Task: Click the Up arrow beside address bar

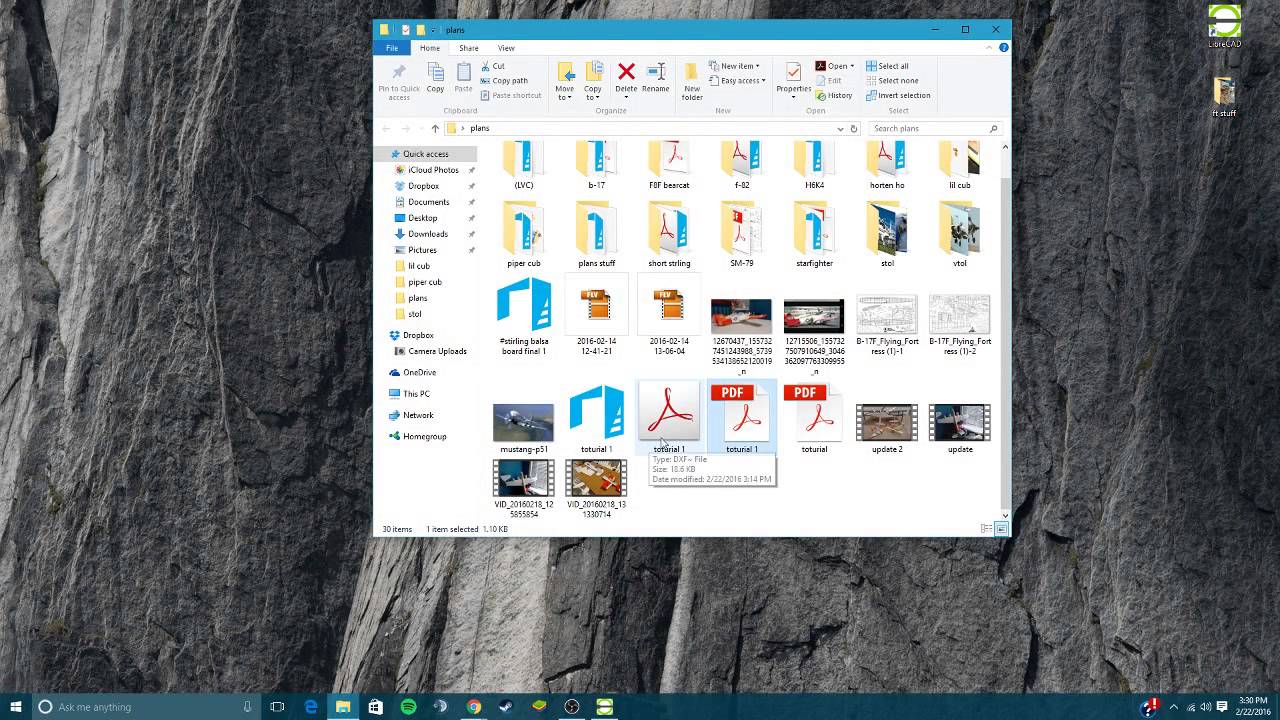Action: (435, 128)
